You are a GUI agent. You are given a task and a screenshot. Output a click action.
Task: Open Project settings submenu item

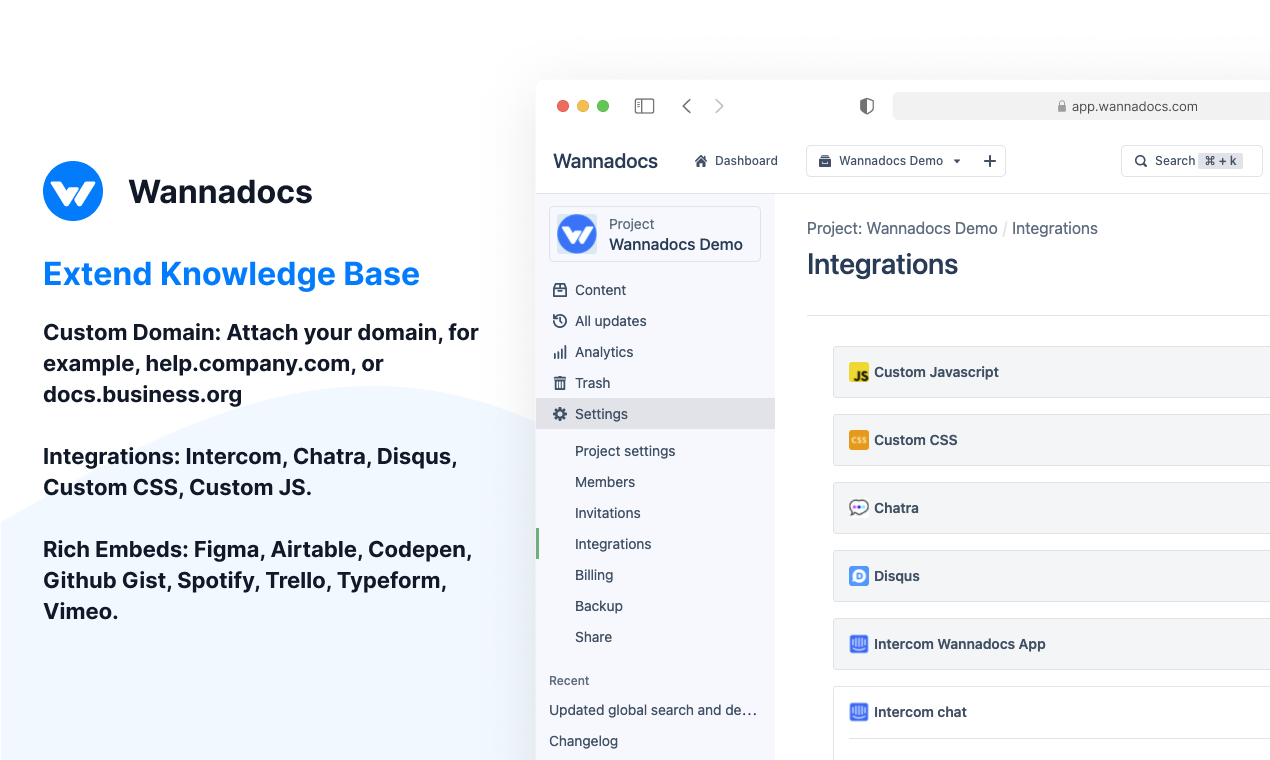pos(625,451)
